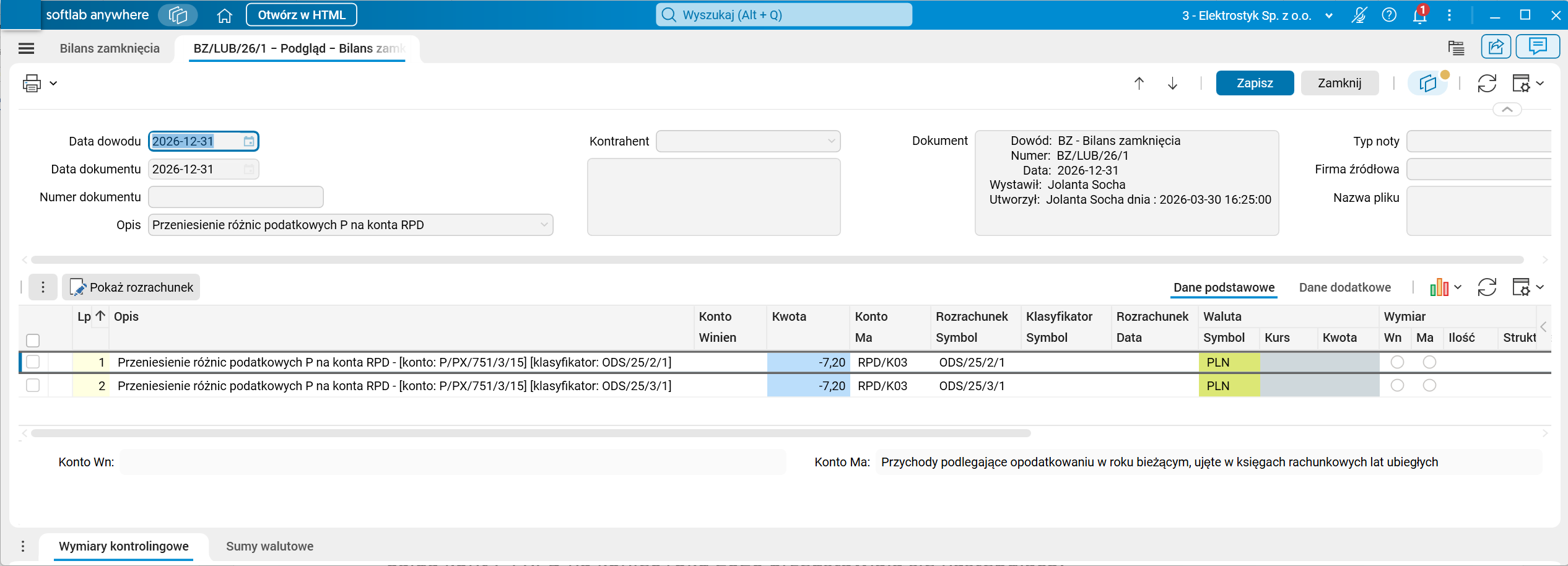Open the assistant cube icon next to Zamknij
Image resolution: width=1568 pixels, height=566 pixels.
click(x=1428, y=83)
